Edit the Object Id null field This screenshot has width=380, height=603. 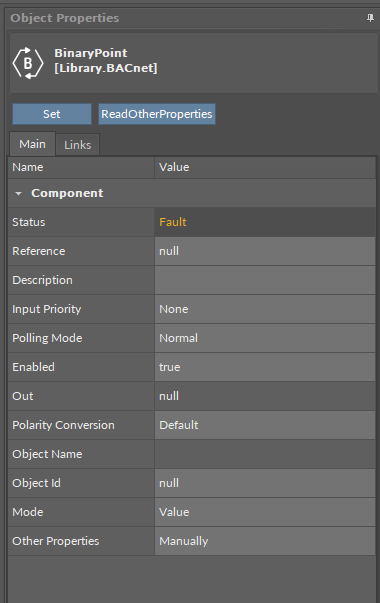[x=265, y=483]
